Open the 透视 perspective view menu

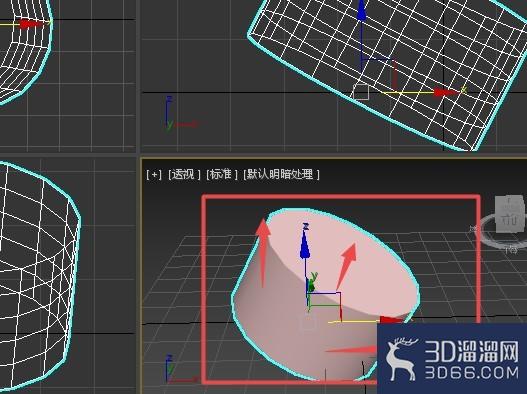click(x=184, y=174)
